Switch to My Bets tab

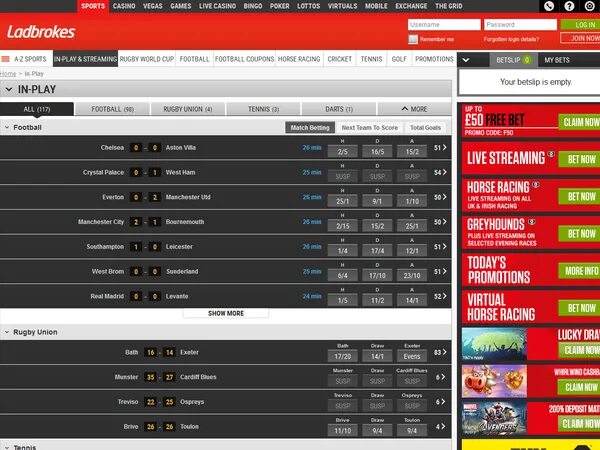tap(557, 60)
